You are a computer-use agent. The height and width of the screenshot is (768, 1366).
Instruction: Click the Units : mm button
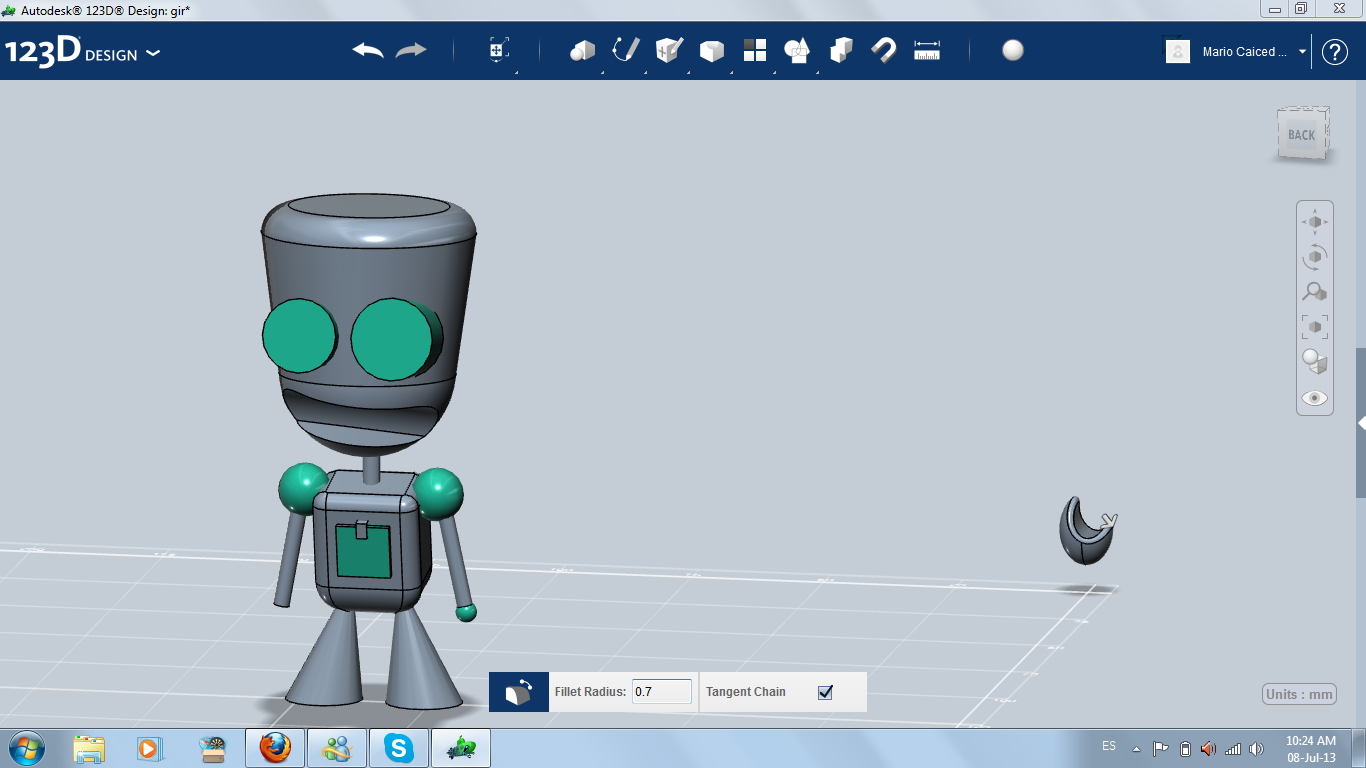[1300, 695]
